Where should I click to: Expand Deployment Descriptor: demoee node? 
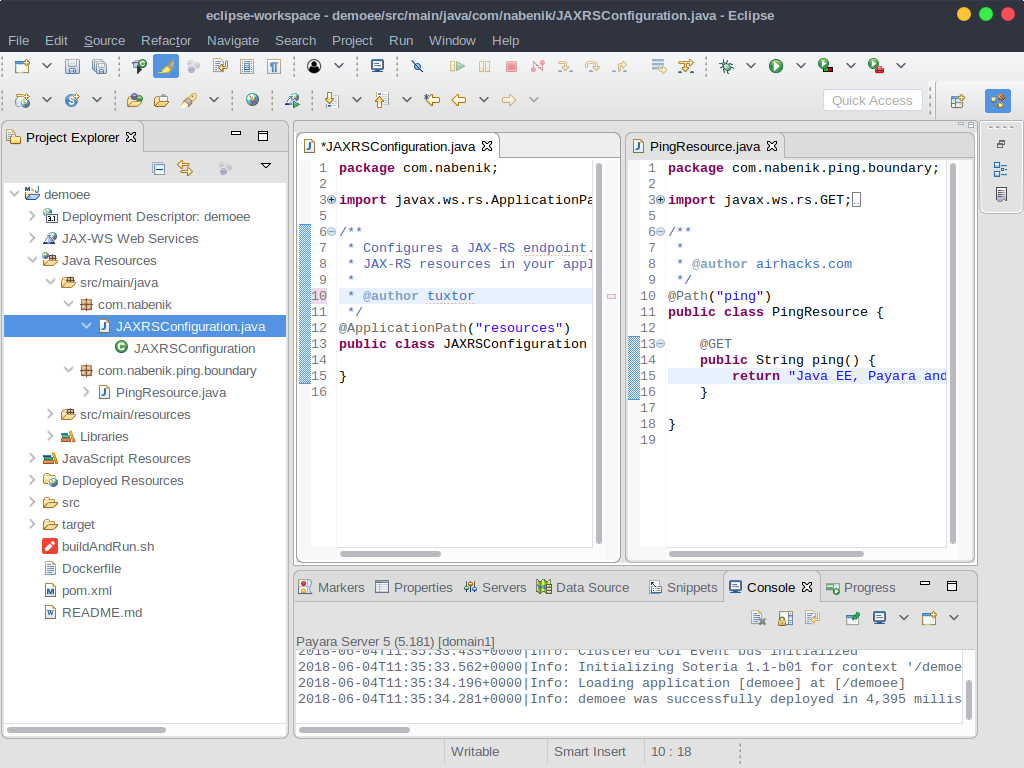coord(32,216)
